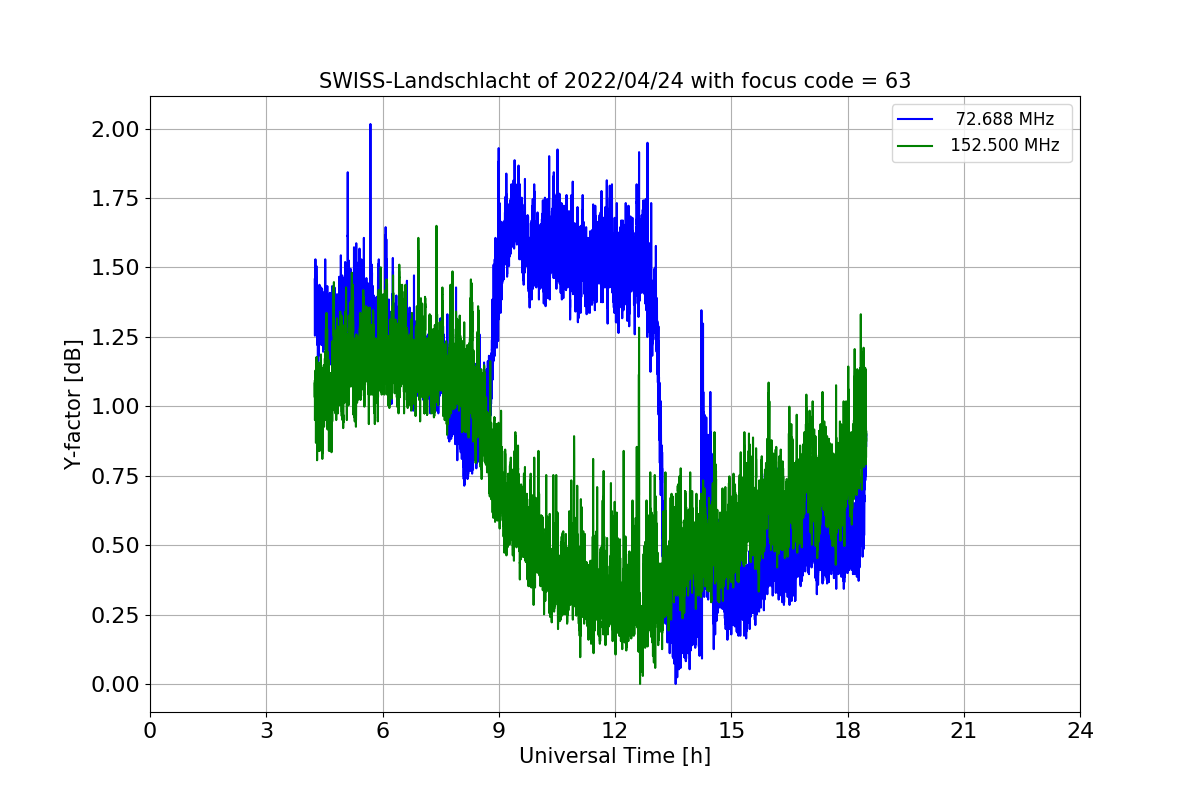This screenshot has height=800, width=1200.
Task: Click x-axis tick label 18
Action: tap(848, 731)
